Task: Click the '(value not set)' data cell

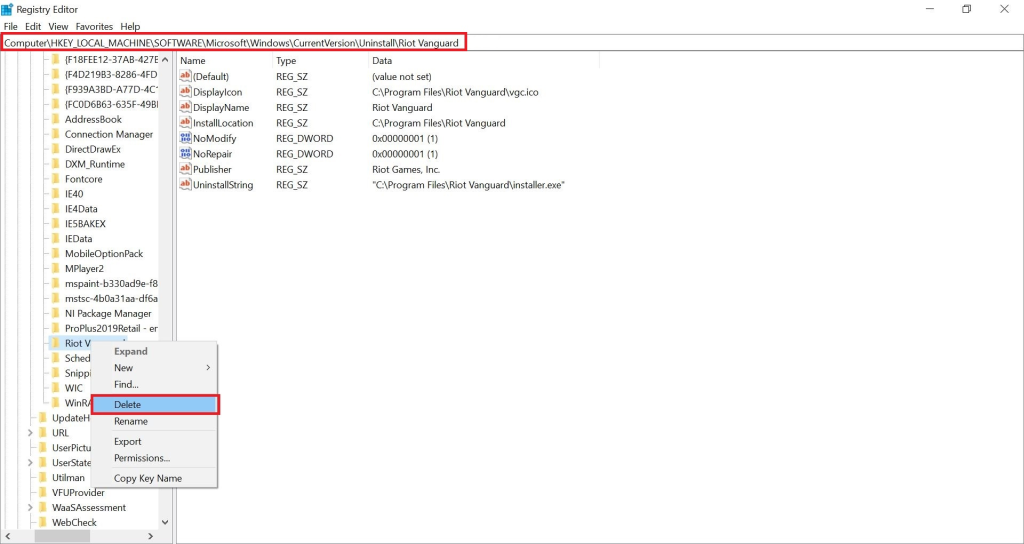Action: (x=402, y=76)
